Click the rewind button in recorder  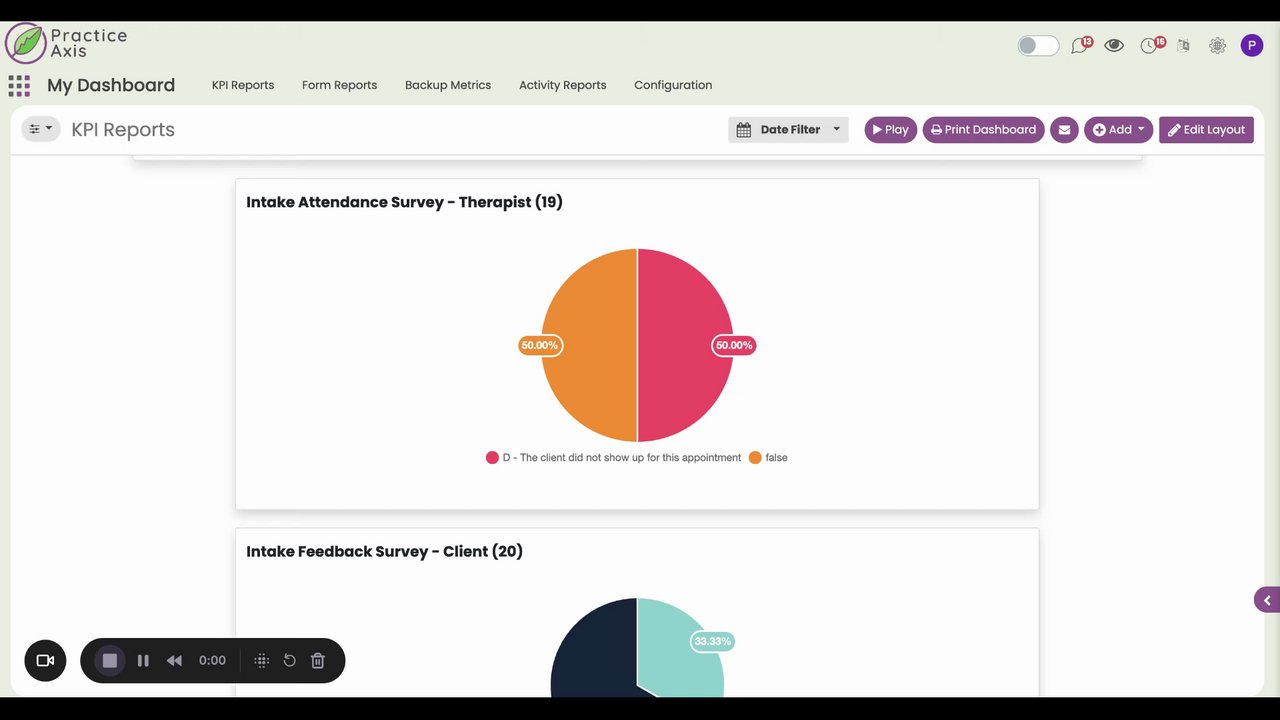click(x=174, y=660)
